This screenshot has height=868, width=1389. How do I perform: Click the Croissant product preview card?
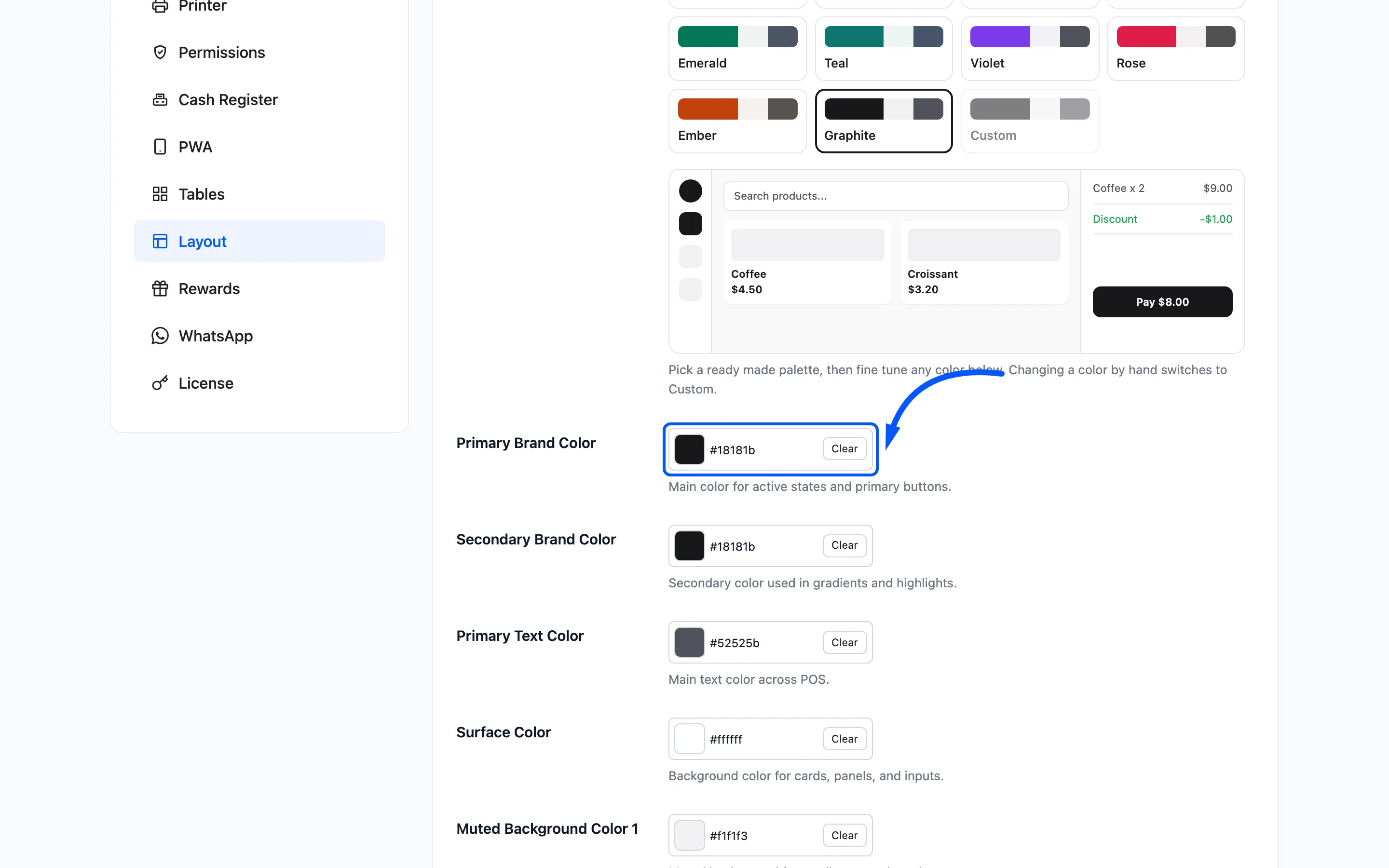(x=984, y=262)
